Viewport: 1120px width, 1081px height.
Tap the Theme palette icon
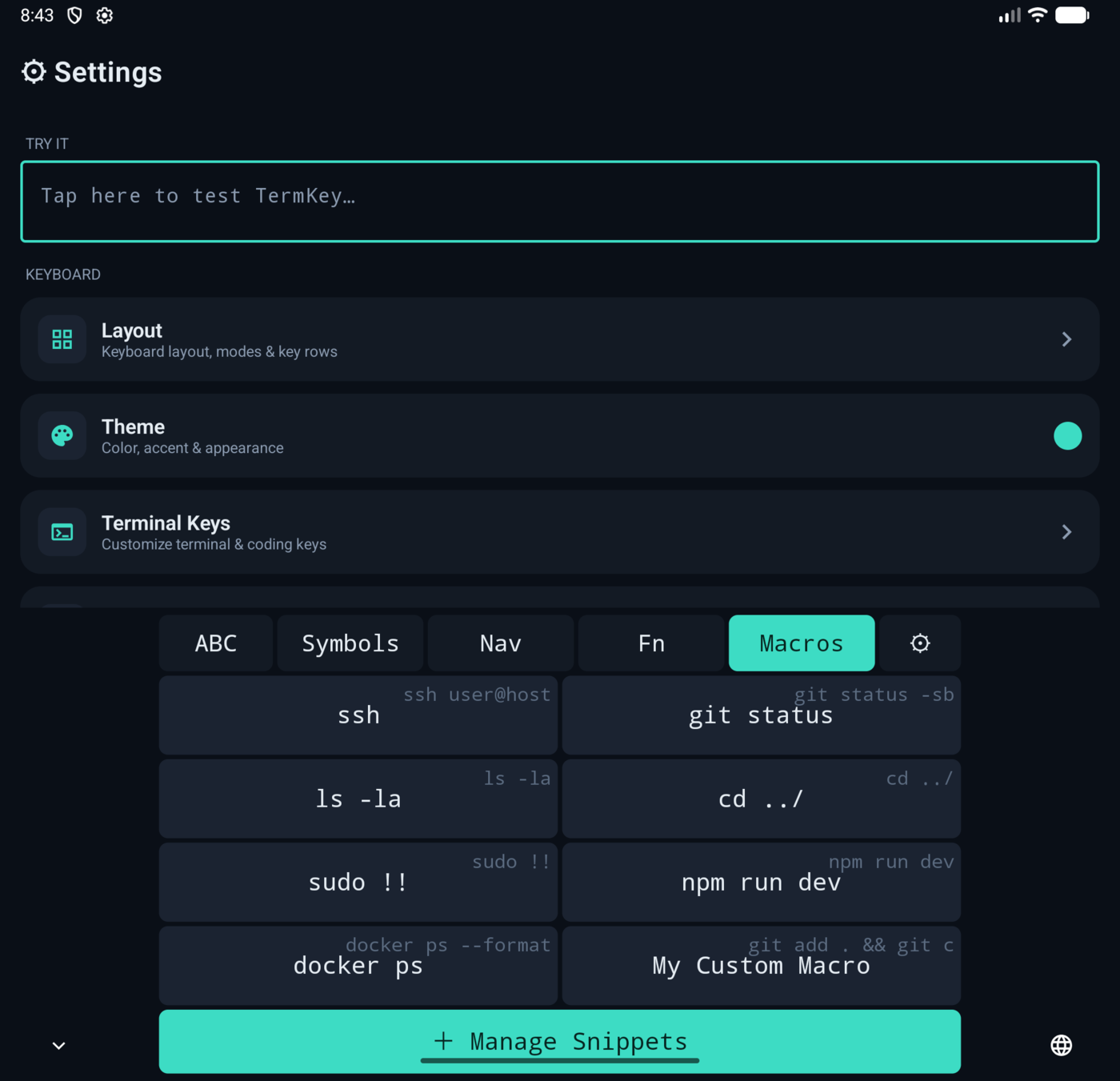[x=62, y=435]
